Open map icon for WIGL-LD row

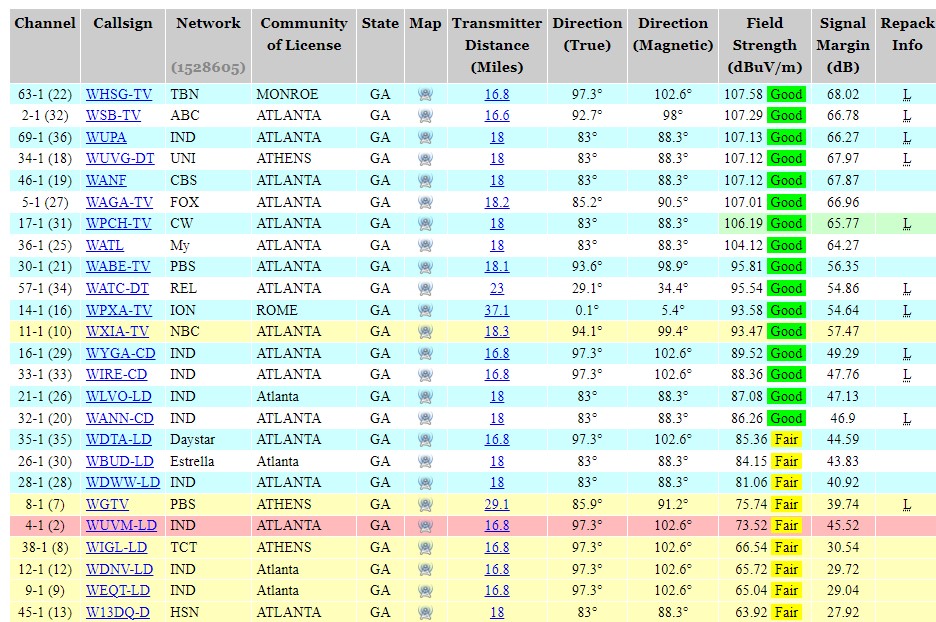[425, 548]
